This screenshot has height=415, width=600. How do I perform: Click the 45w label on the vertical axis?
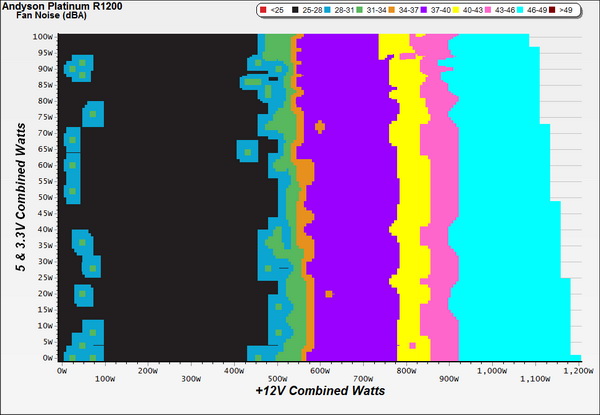point(45,213)
